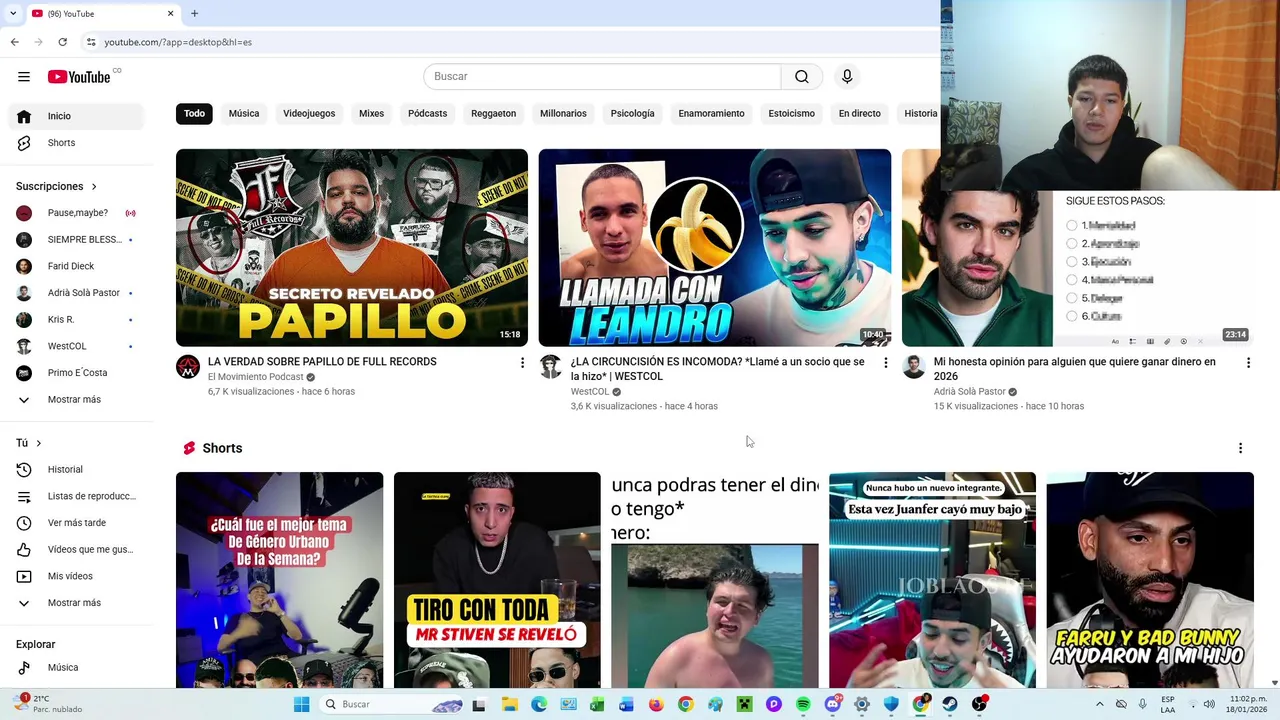
Task: Open the YouTube hamburger guide menu
Action: [x=24, y=77]
